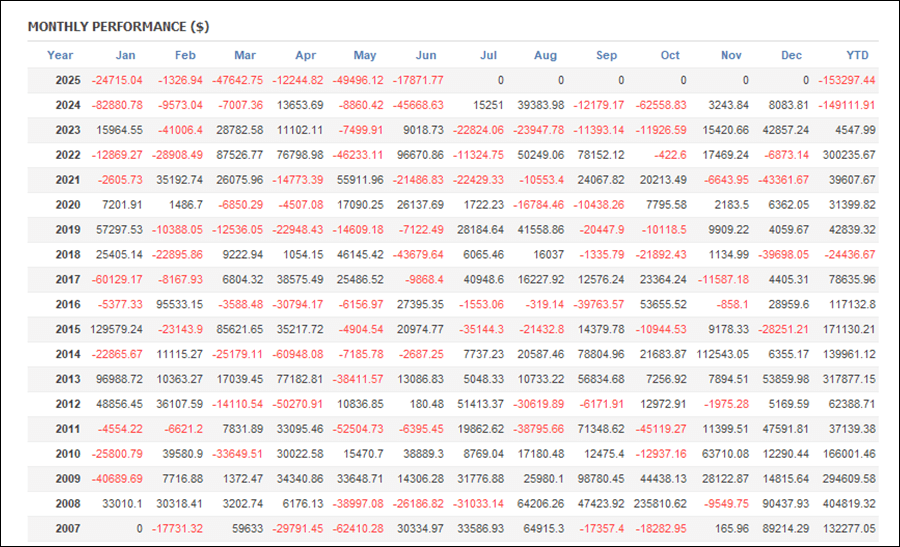Select the Jul column header
The height and width of the screenshot is (547, 900).
[488, 55]
